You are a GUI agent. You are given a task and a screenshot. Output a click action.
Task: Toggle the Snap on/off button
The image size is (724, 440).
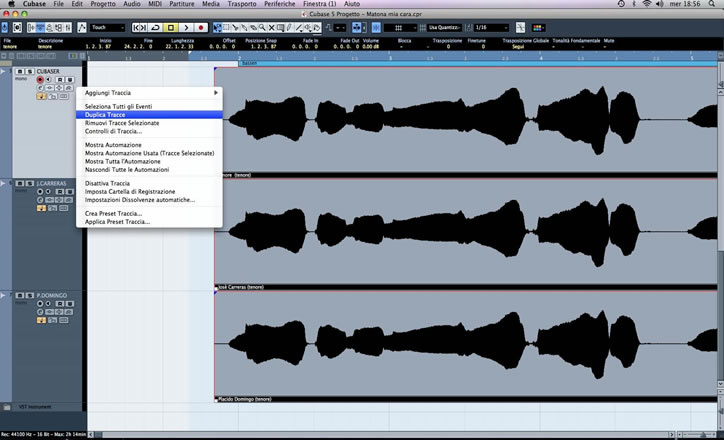[x=376, y=28]
